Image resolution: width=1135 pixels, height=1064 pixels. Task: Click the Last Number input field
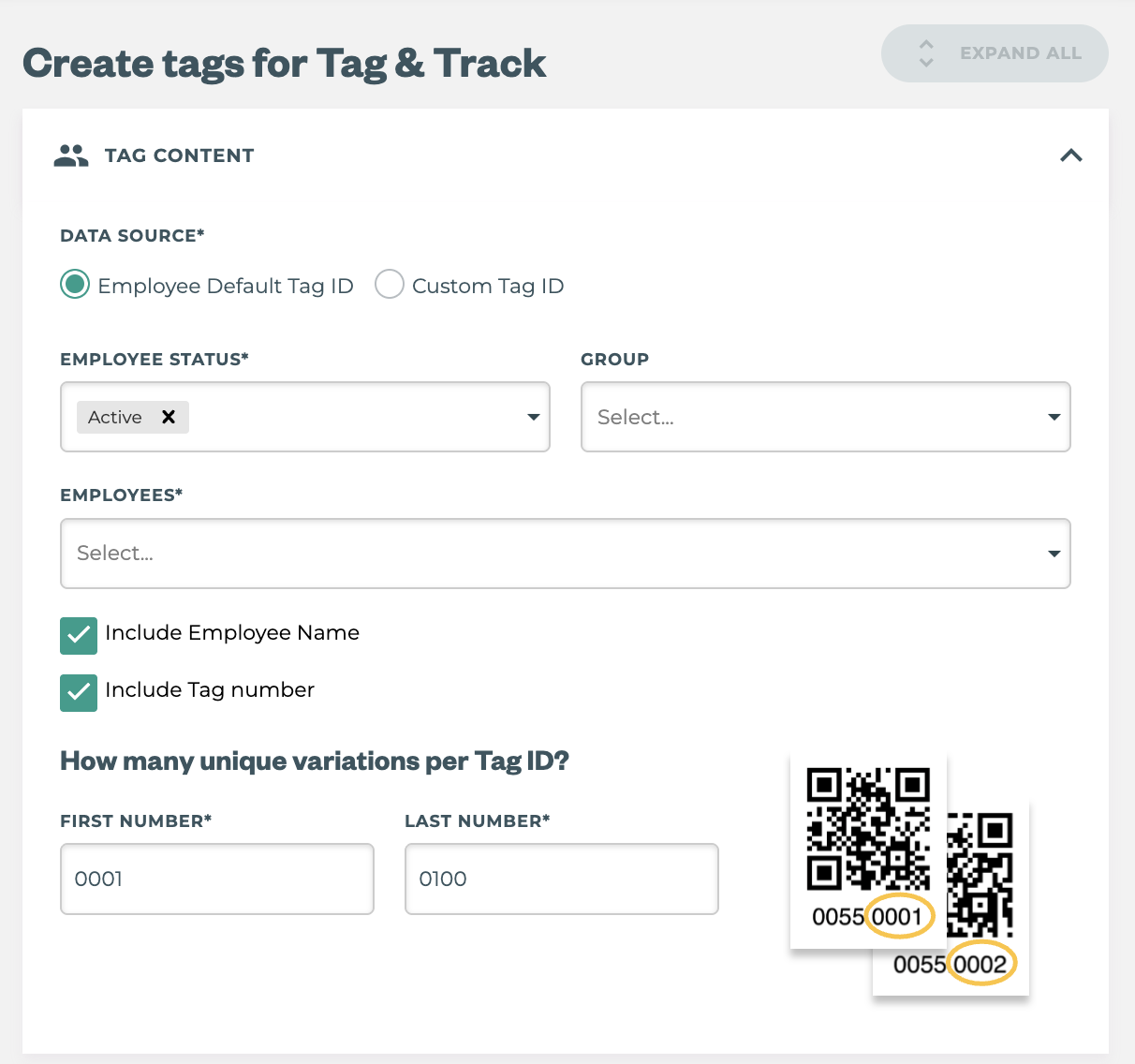tap(561, 879)
